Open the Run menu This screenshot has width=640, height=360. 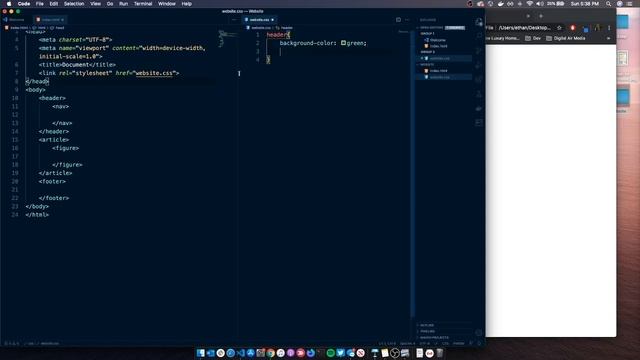(123, 4)
